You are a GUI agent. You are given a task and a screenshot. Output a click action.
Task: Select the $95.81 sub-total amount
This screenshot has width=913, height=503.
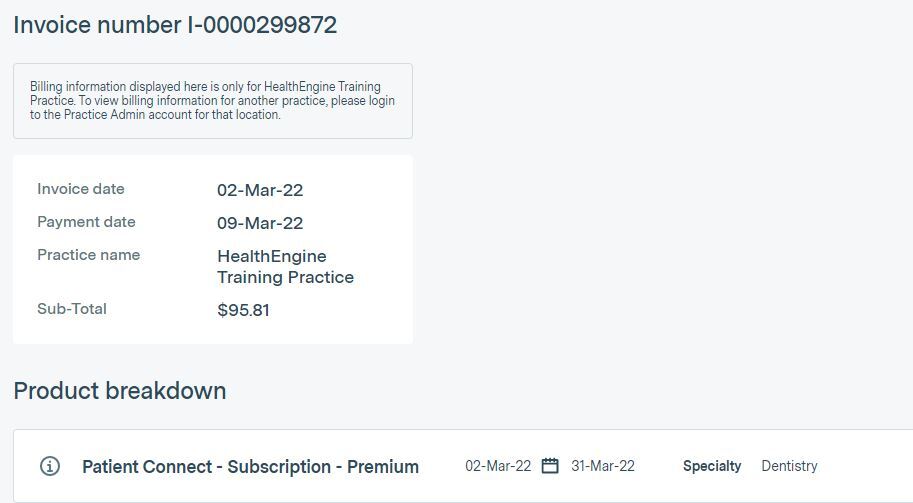point(243,310)
